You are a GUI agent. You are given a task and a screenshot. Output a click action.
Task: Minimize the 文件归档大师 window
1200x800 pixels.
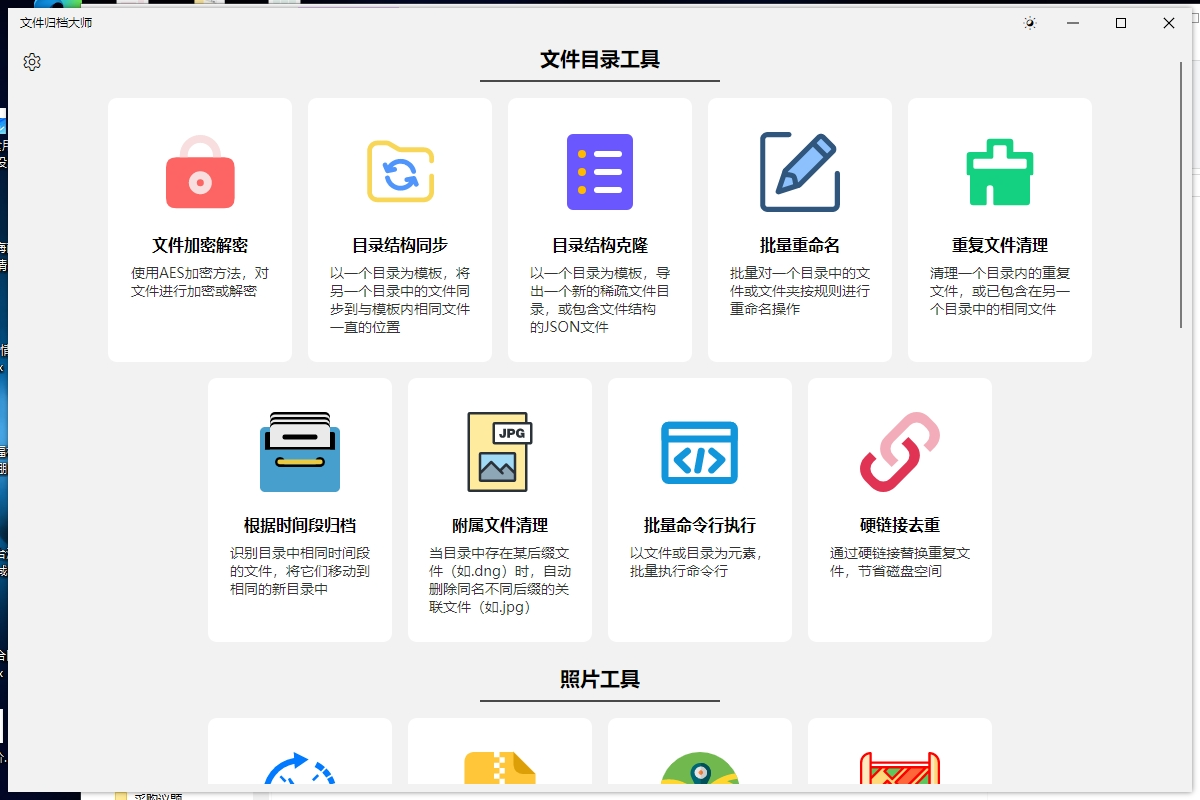[x=1074, y=23]
